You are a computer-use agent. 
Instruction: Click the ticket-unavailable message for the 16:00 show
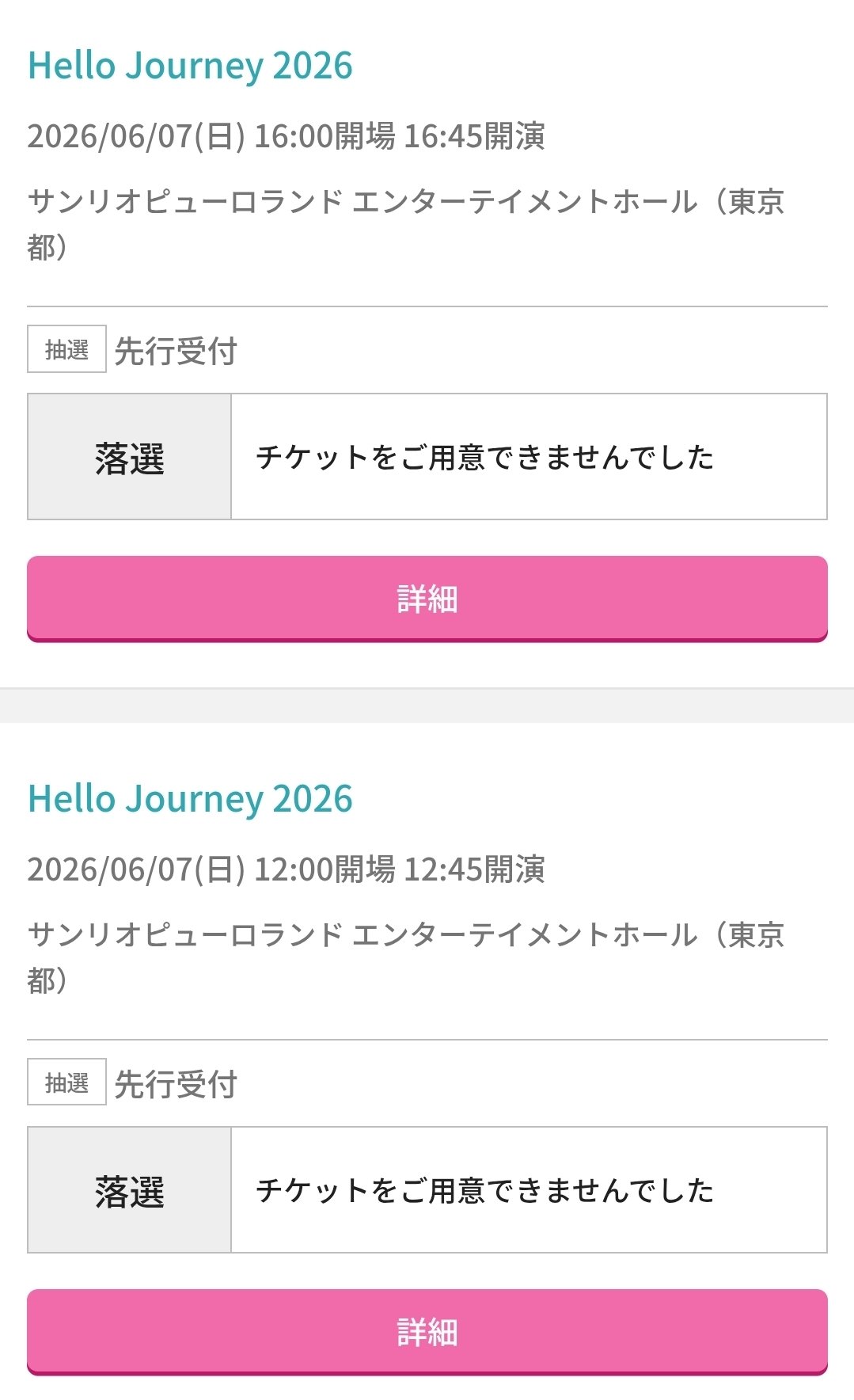click(484, 457)
